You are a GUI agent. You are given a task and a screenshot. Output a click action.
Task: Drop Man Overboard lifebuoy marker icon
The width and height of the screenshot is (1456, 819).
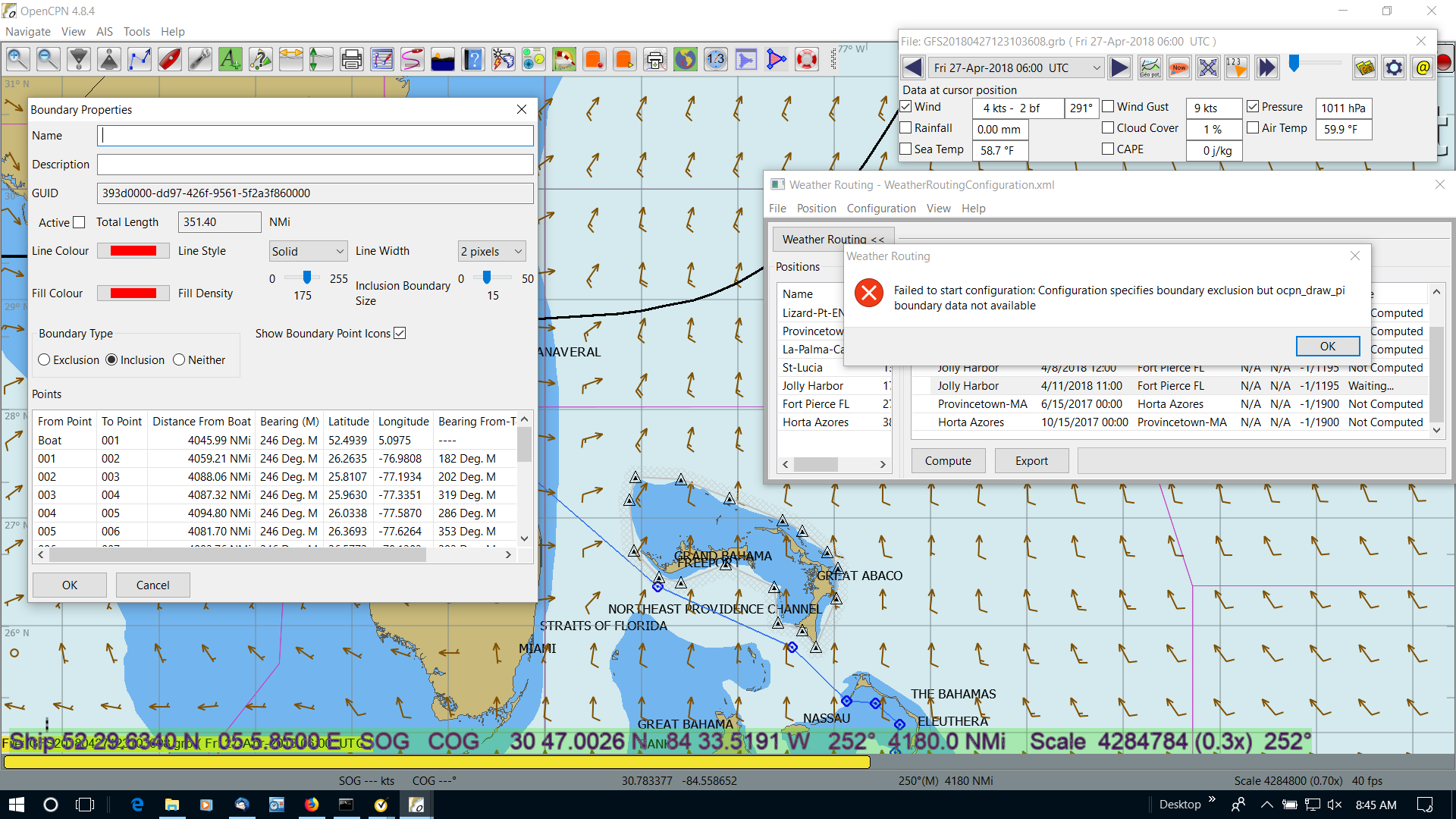(807, 58)
